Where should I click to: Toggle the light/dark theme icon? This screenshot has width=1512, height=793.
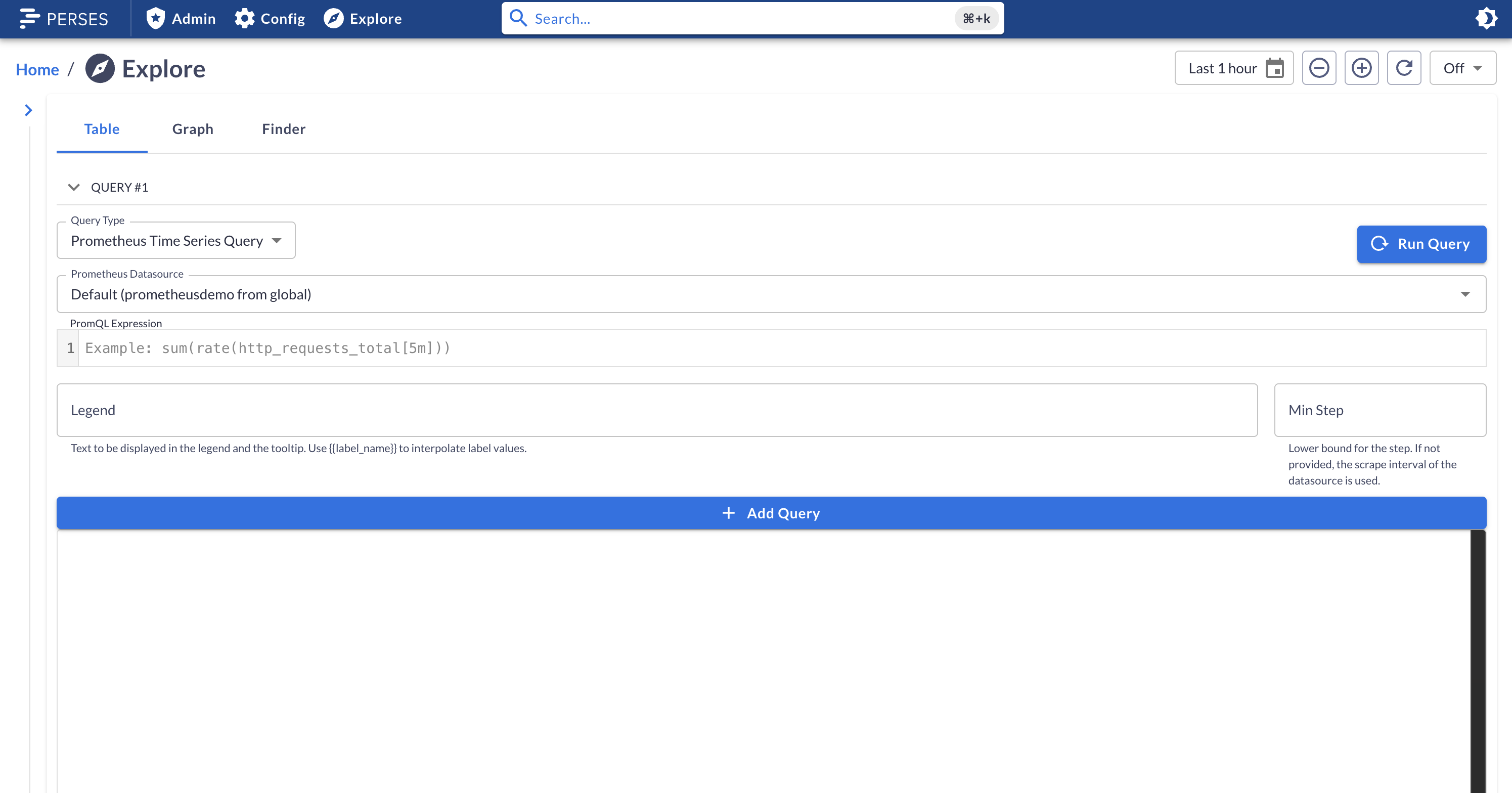click(x=1486, y=19)
